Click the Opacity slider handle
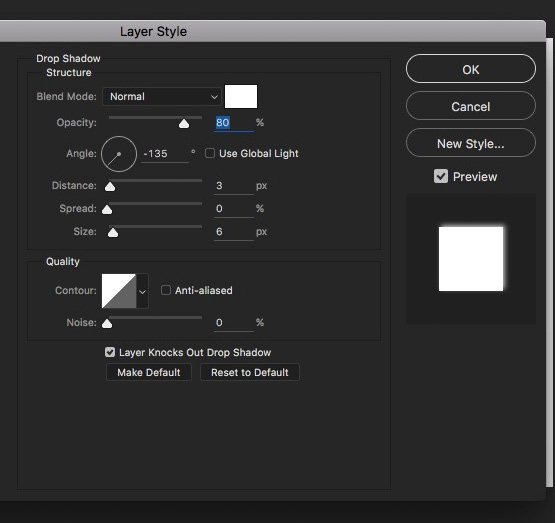Viewport: 555px width, 523px height. coord(184,123)
